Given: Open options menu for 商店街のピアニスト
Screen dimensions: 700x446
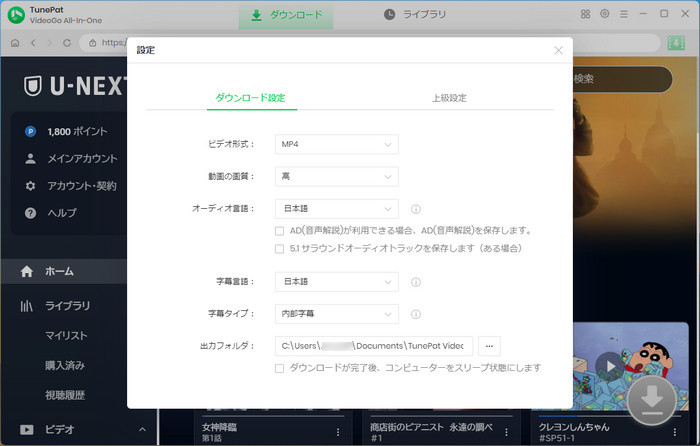Looking at the screenshot, I should click(506, 432).
